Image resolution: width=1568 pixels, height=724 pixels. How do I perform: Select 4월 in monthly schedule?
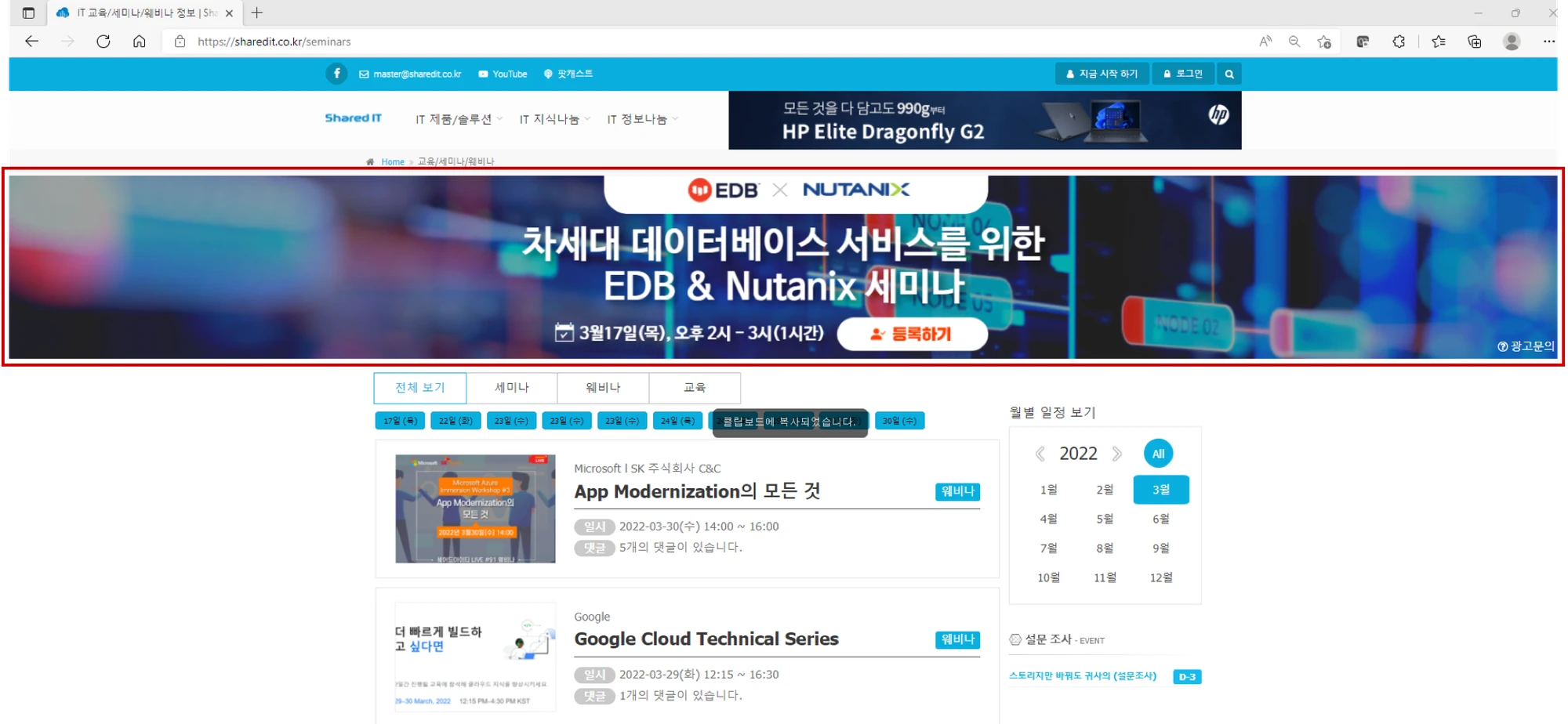point(1049,519)
